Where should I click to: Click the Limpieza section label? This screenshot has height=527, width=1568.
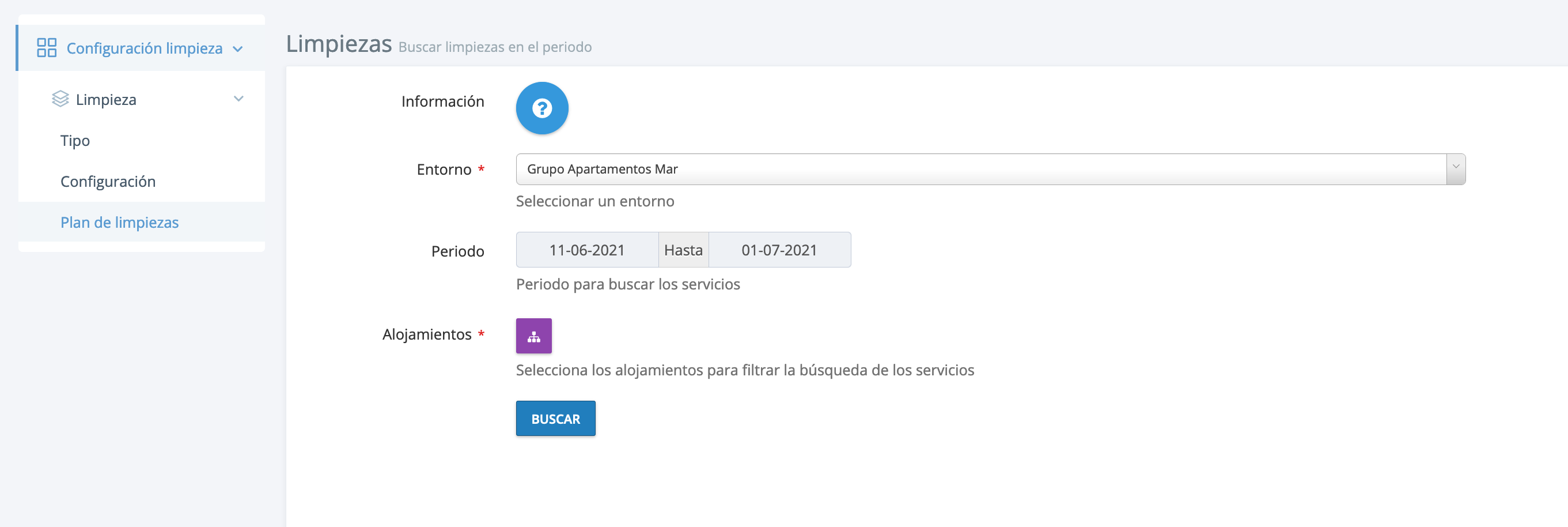tap(106, 99)
